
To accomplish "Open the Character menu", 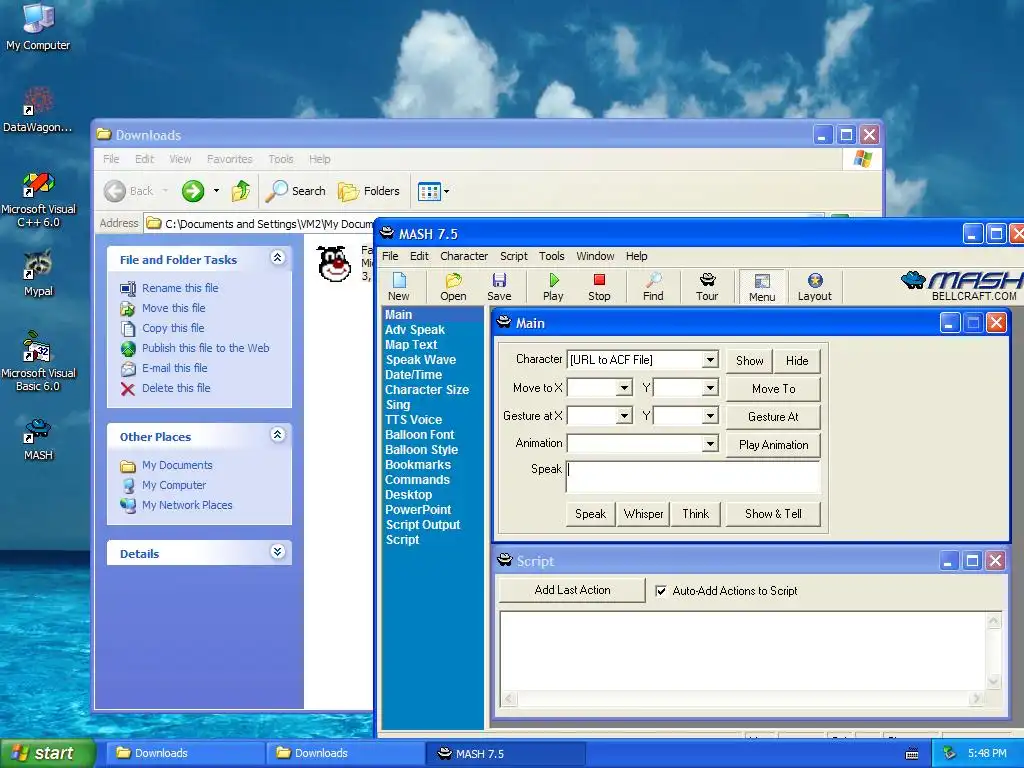I will 464,256.
